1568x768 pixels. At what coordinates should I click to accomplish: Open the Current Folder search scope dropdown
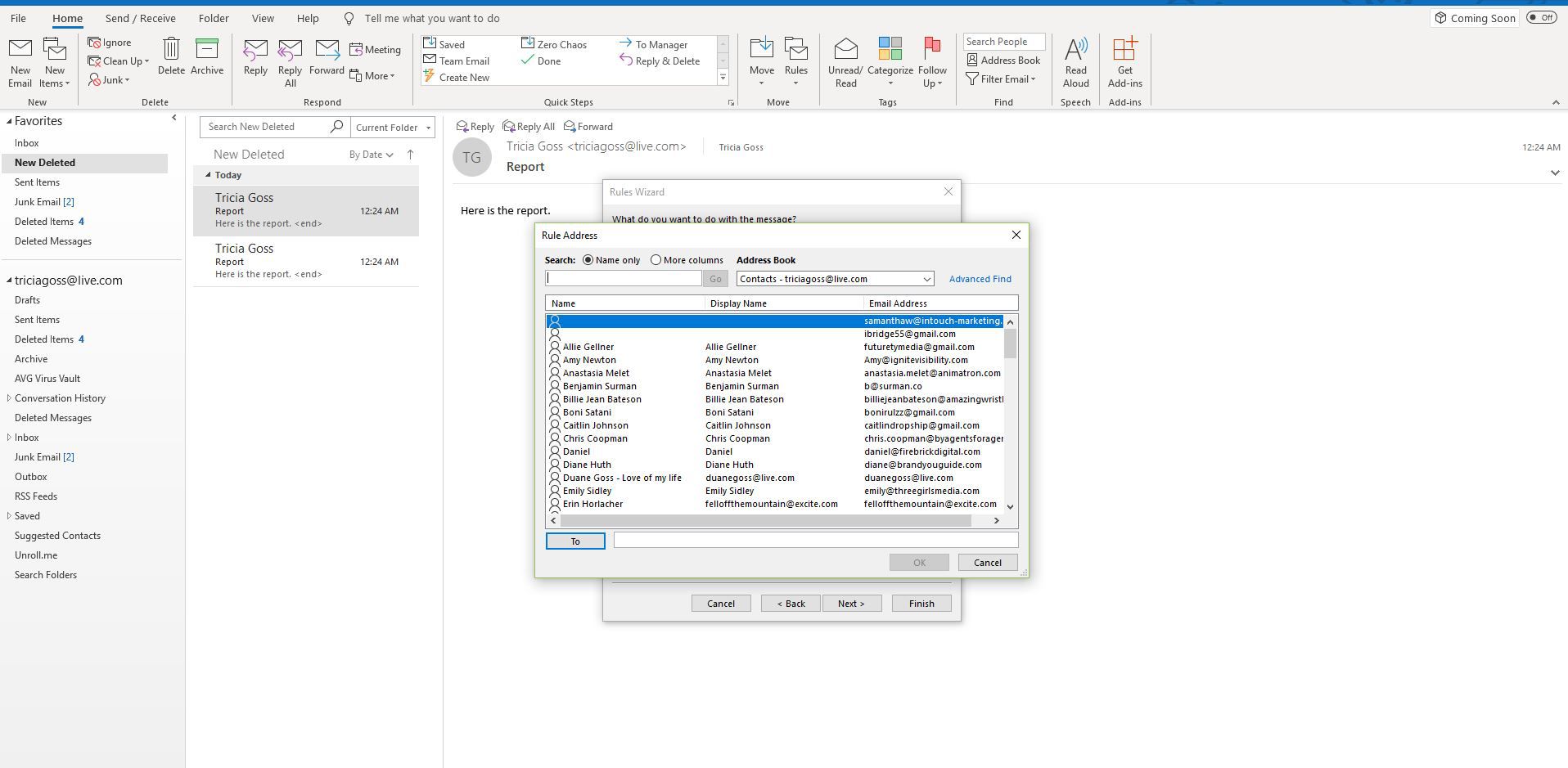[393, 128]
